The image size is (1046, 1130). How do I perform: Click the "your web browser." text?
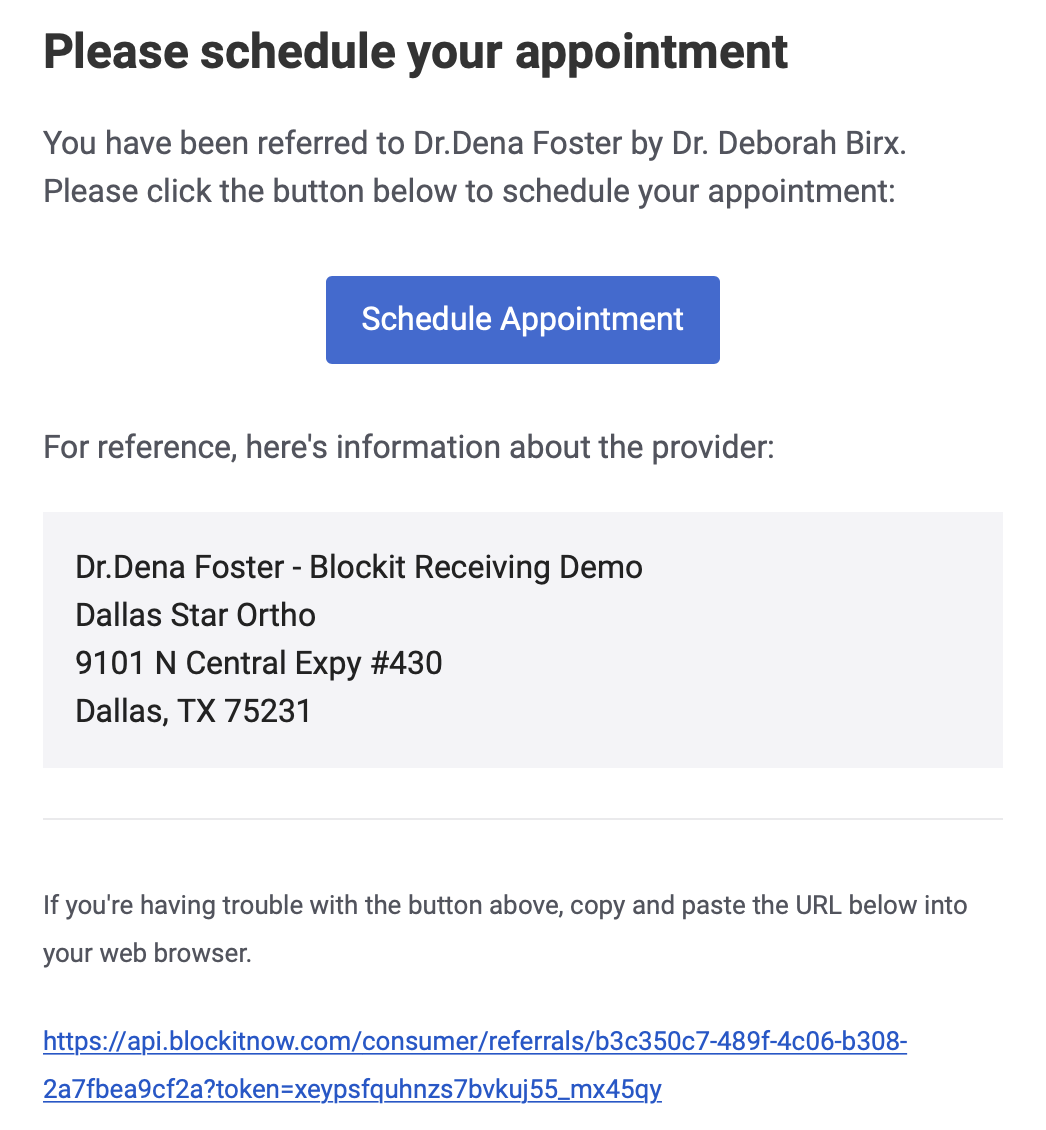[147, 953]
